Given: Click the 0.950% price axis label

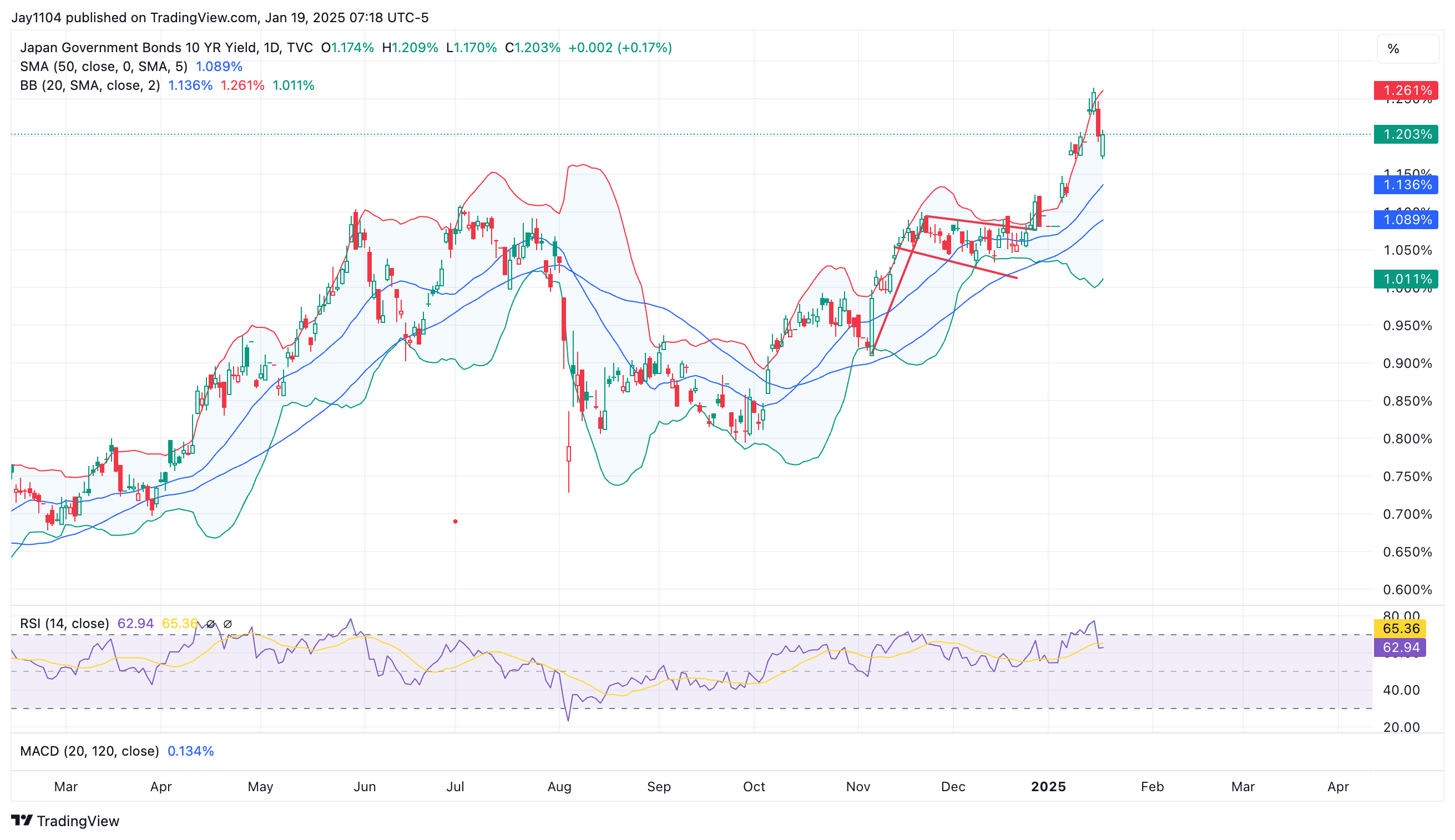Looking at the screenshot, I should pyautogui.click(x=1407, y=326).
